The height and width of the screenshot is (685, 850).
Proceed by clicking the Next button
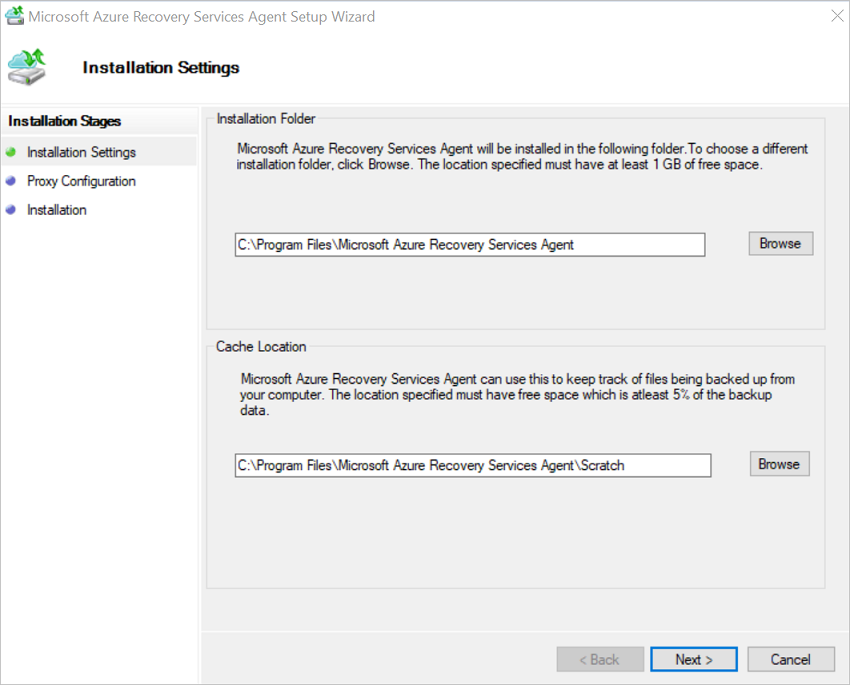point(693,659)
